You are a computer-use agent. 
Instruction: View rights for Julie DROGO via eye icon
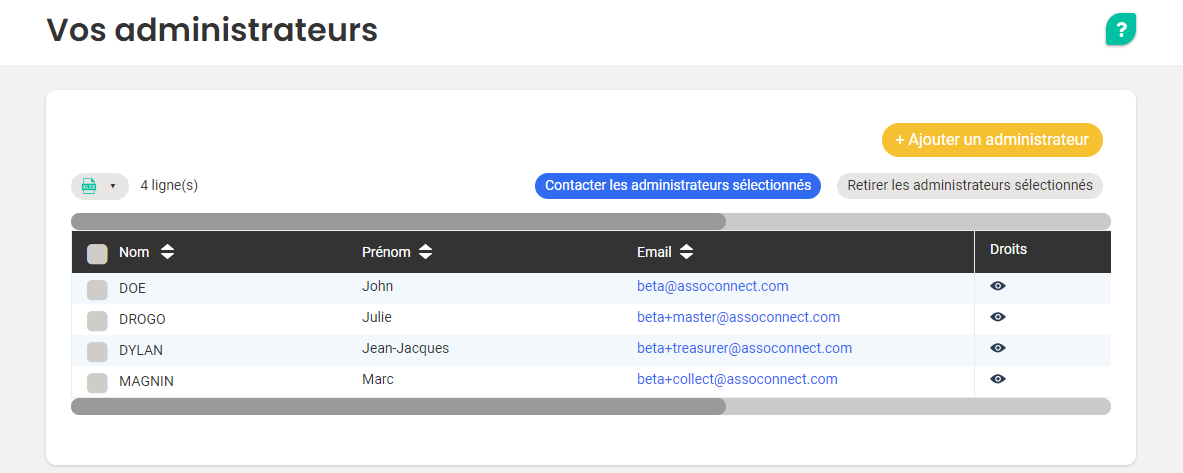(x=998, y=317)
